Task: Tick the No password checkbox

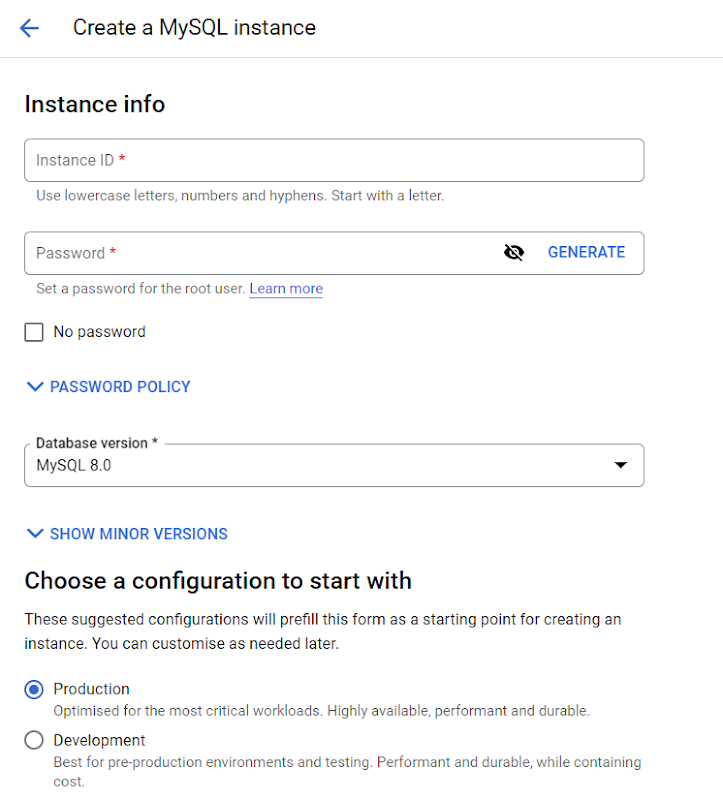Action: (x=34, y=332)
